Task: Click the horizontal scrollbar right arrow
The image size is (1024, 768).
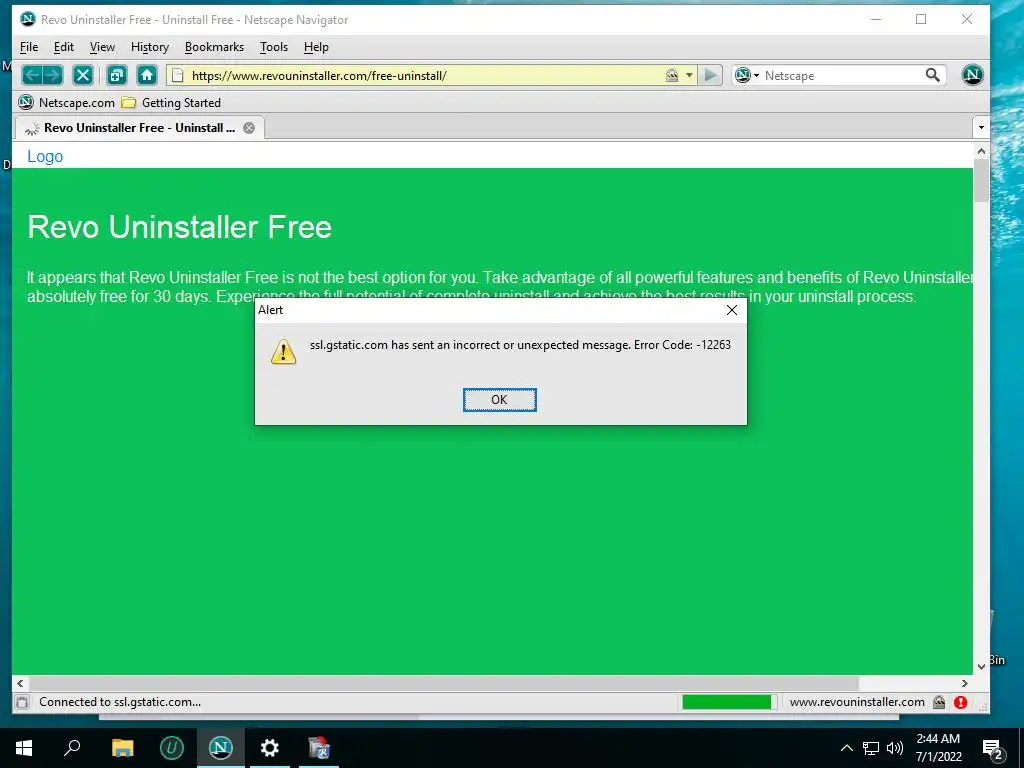Action: point(965,683)
